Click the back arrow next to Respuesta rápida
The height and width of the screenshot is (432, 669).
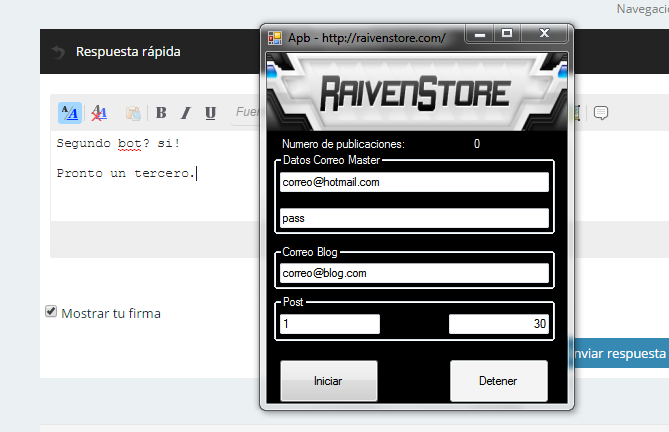tap(58, 52)
